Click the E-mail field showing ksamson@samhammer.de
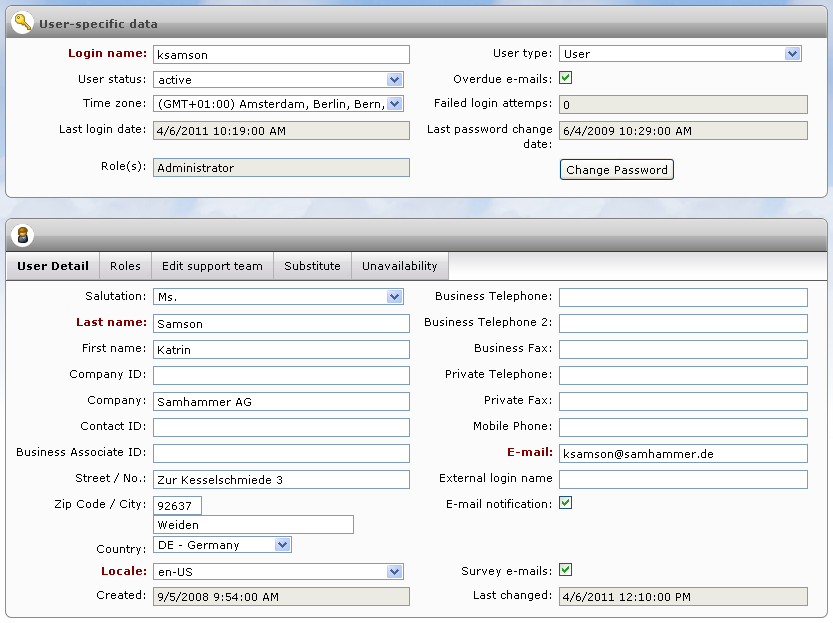 (682, 453)
